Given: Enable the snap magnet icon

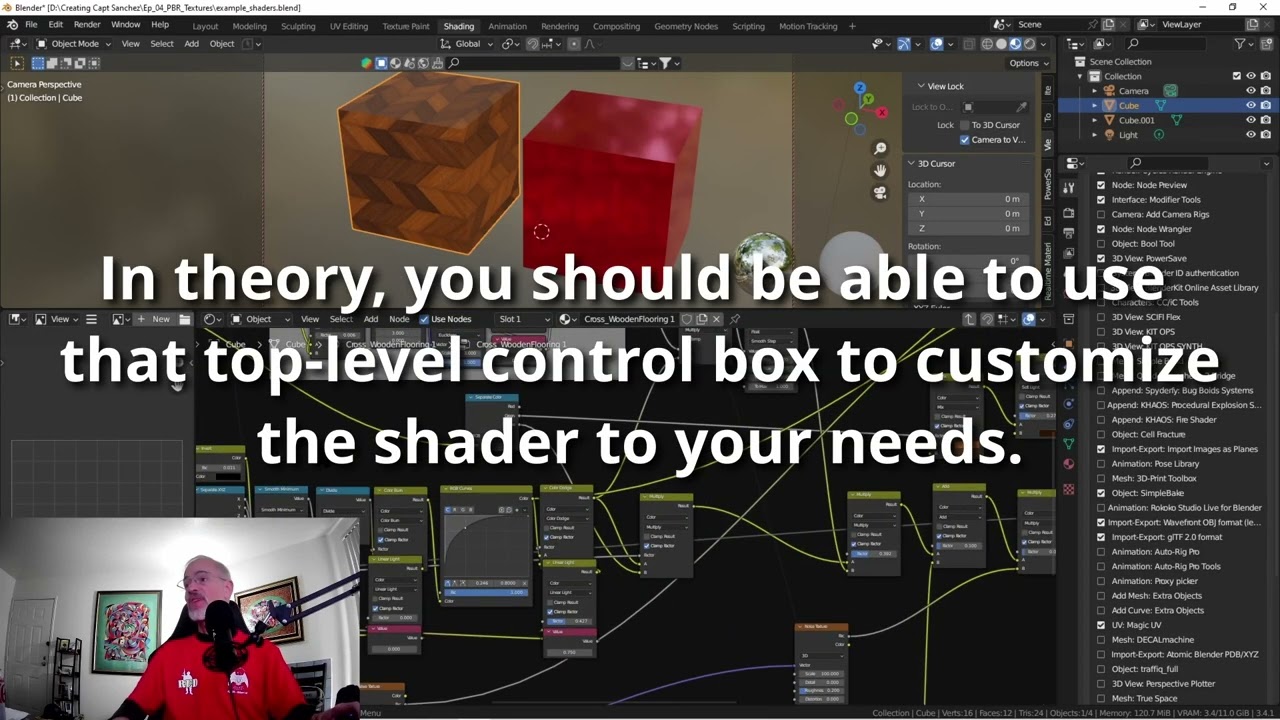Looking at the screenshot, I should point(532,44).
